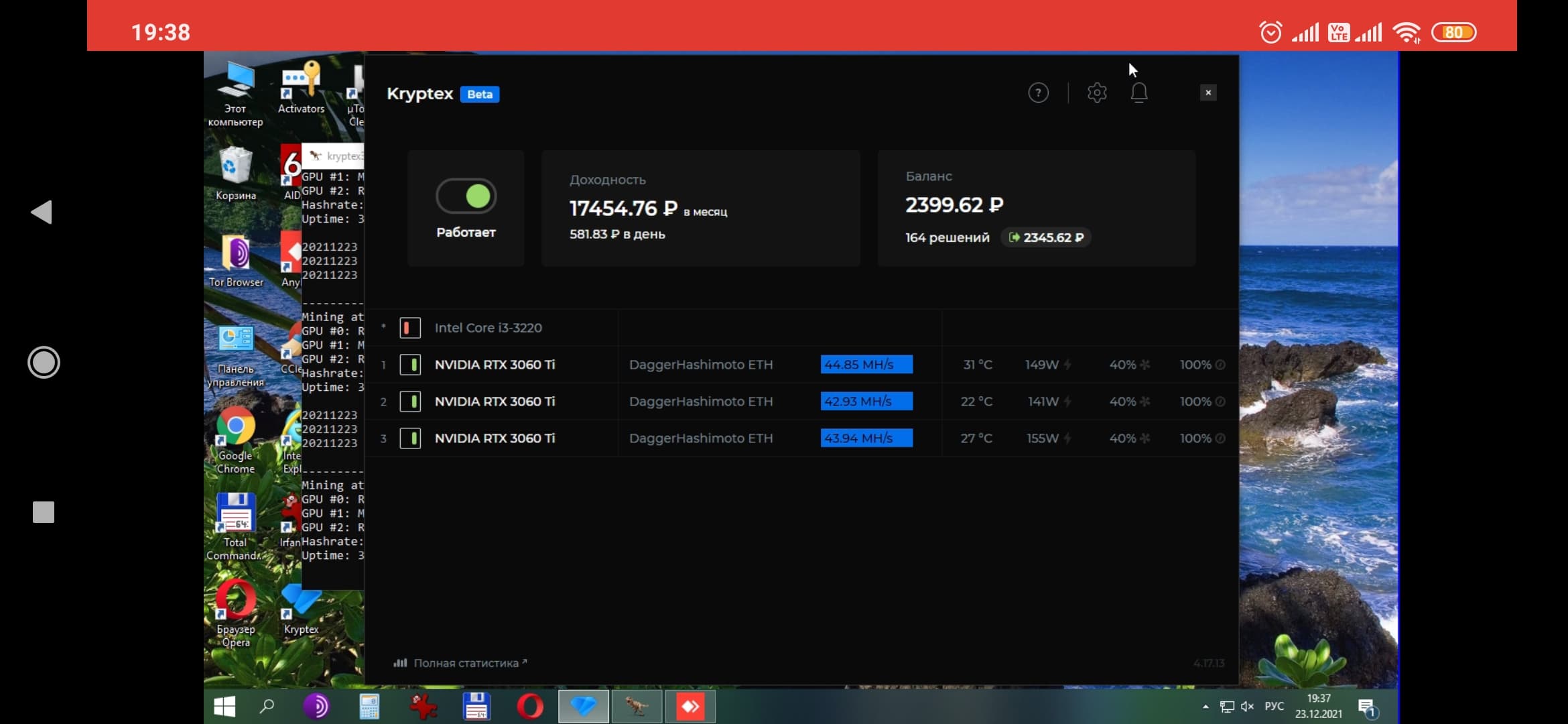
Task: Click the 40% fan icon on GPU 1 row
Action: pyautogui.click(x=1145, y=365)
